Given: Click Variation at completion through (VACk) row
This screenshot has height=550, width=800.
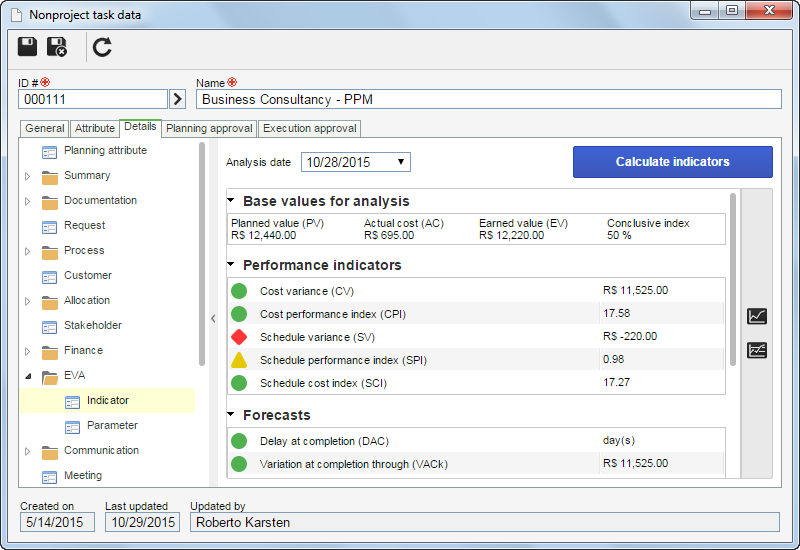Looking at the screenshot, I should click(x=476, y=464).
